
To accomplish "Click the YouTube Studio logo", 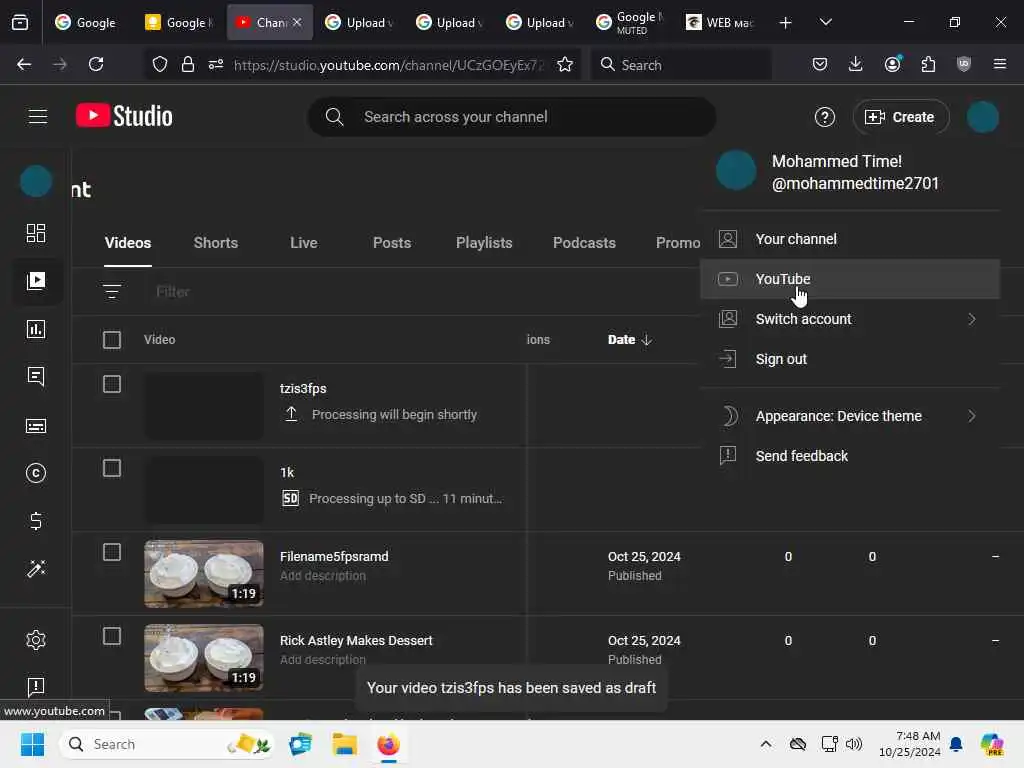I will coord(124,116).
